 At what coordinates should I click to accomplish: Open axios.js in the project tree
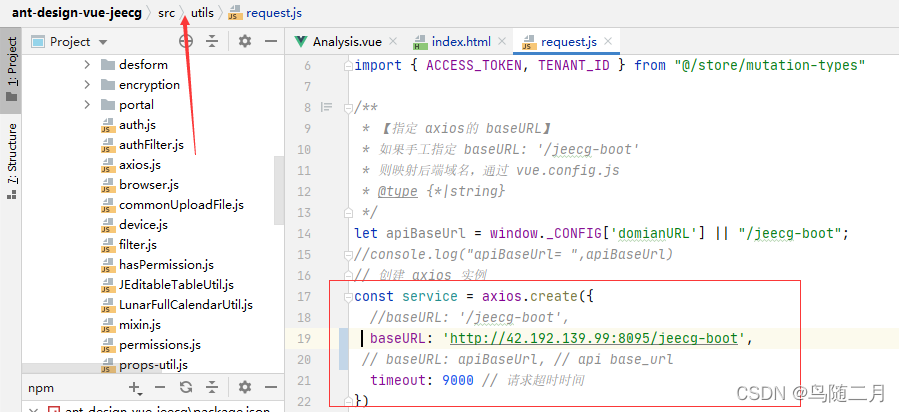pyautogui.click(x=139, y=165)
